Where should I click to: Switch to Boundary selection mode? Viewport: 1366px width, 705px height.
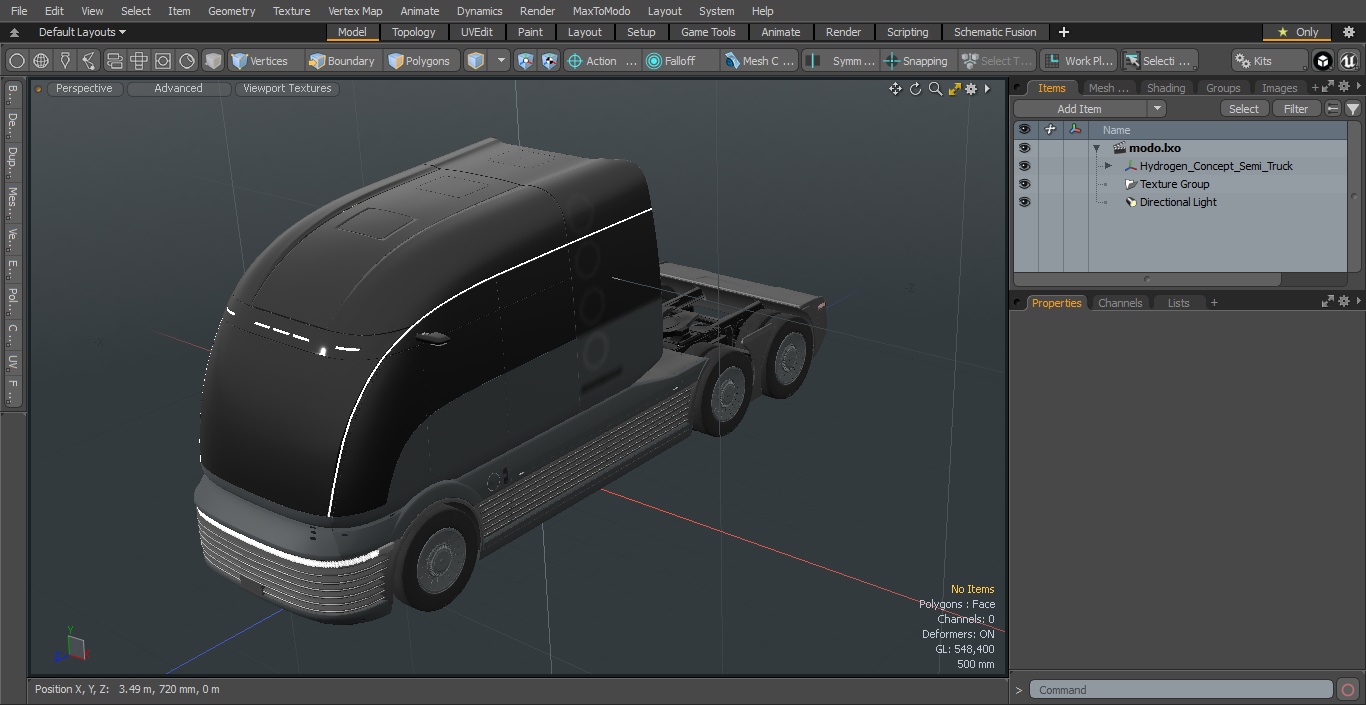342,61
